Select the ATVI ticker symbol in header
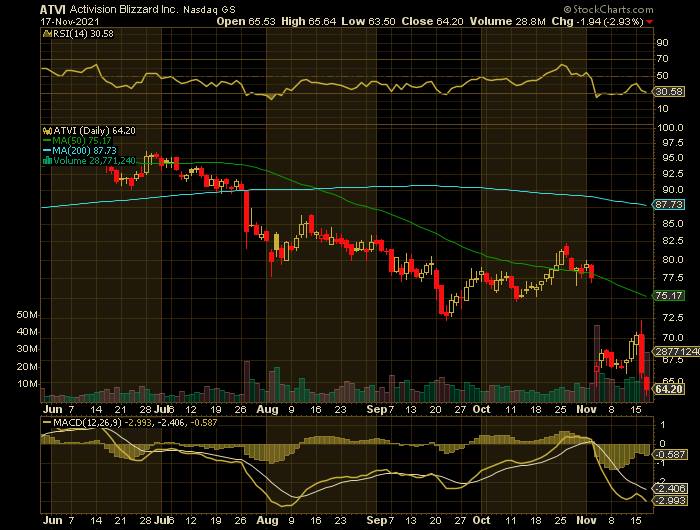Viewport: 700px width, 530px height. tap(53, 9)
